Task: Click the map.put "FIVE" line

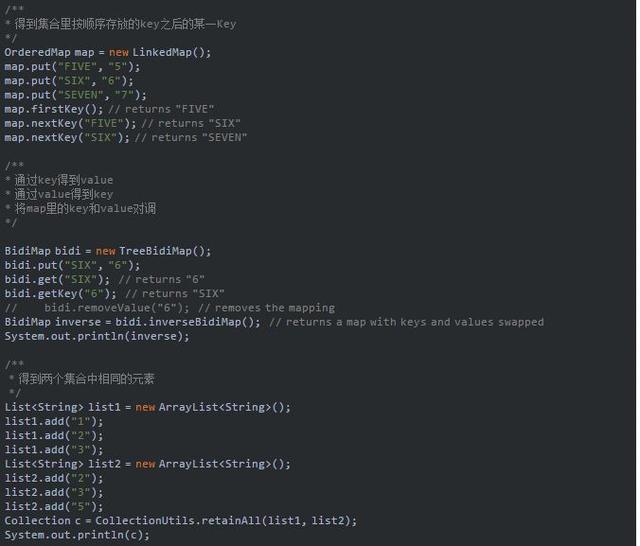Action: coord(66,66)
